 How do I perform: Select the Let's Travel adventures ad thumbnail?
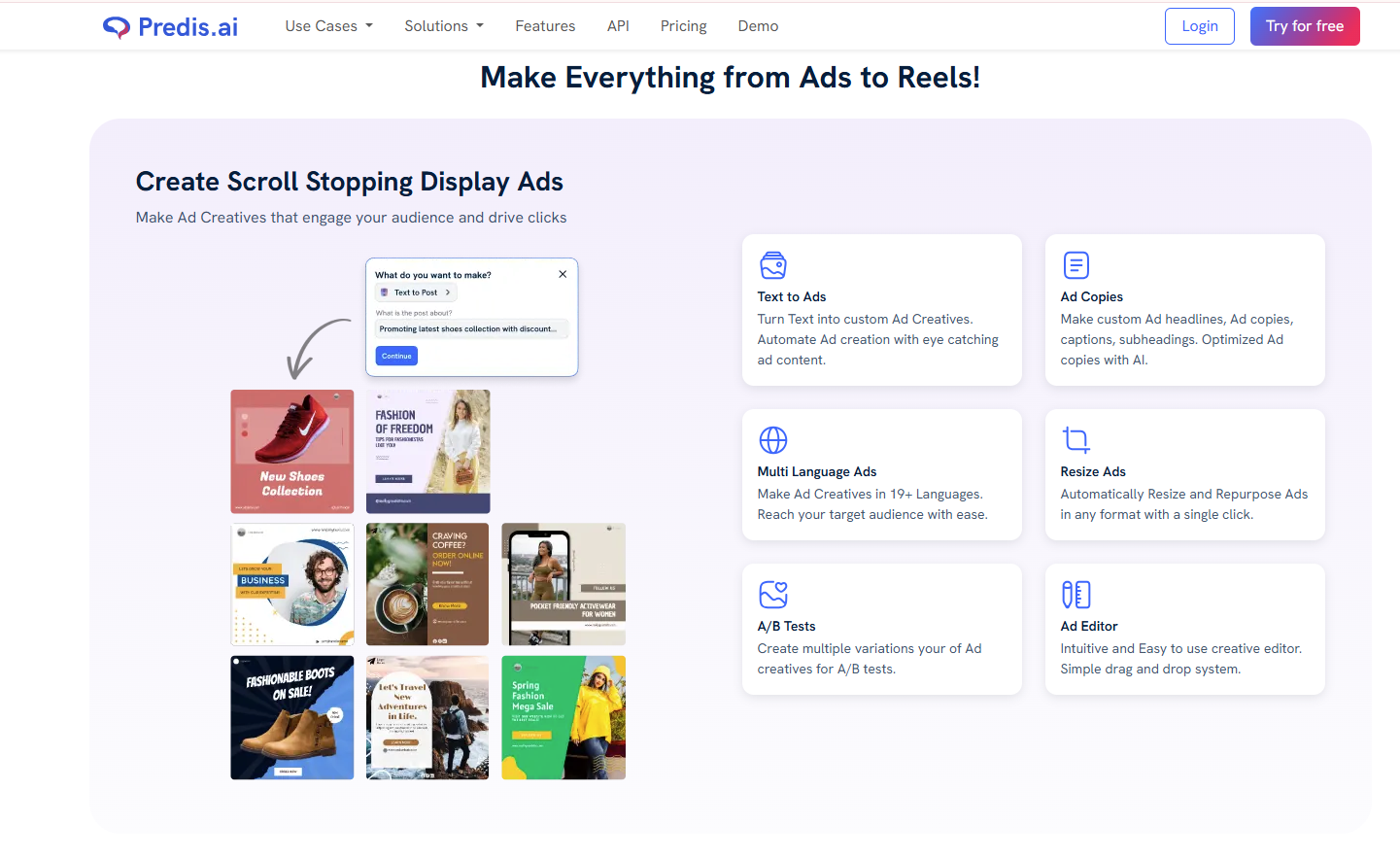tap(427, 717)
